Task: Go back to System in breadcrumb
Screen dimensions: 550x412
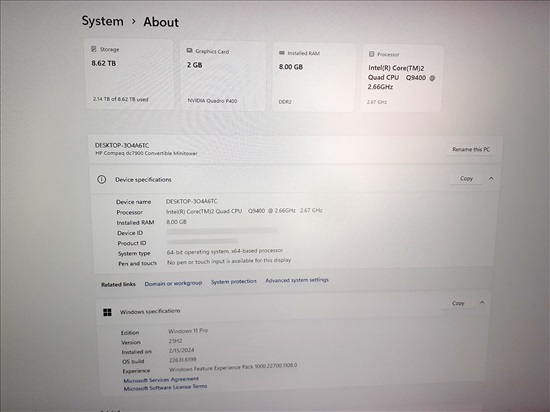Action: (102, 21)
